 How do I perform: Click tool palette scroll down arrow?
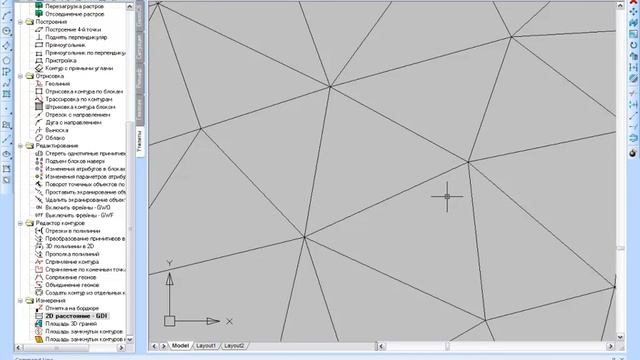pos(130,339)
